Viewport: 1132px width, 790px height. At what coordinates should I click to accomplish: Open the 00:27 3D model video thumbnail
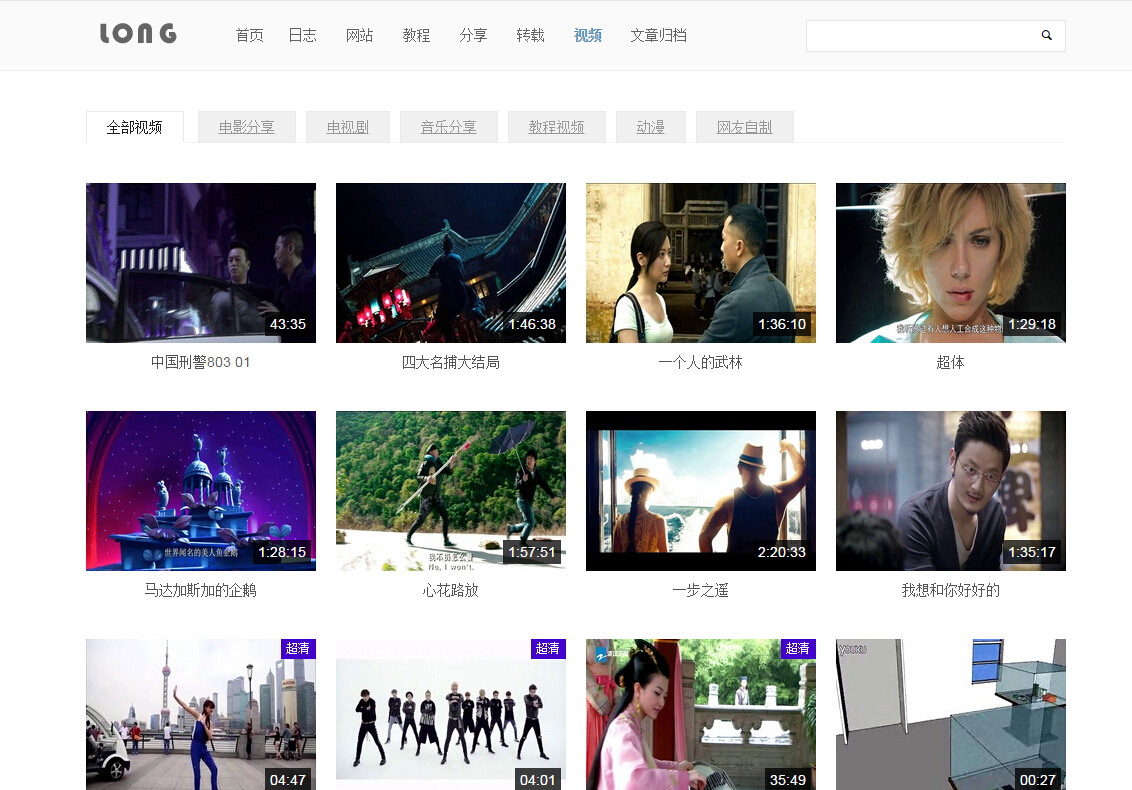click(951, 714)
